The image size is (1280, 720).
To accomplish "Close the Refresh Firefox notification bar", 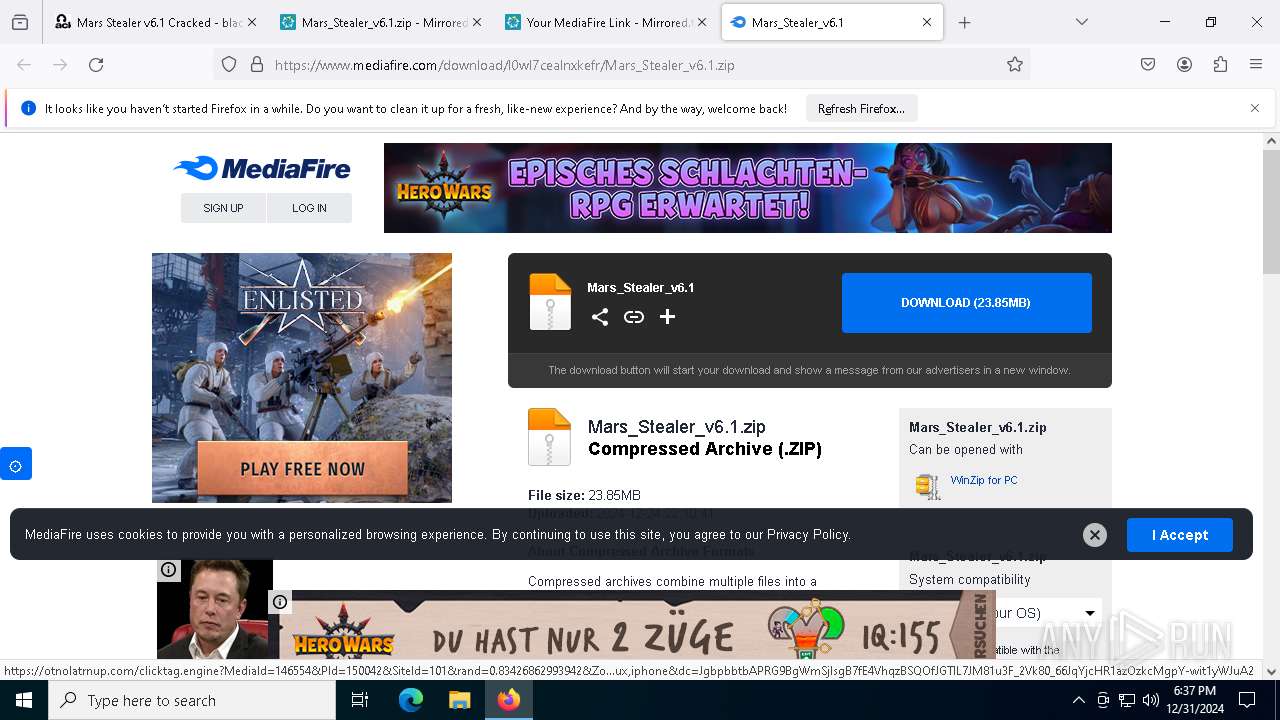I will coord(1255,108).
